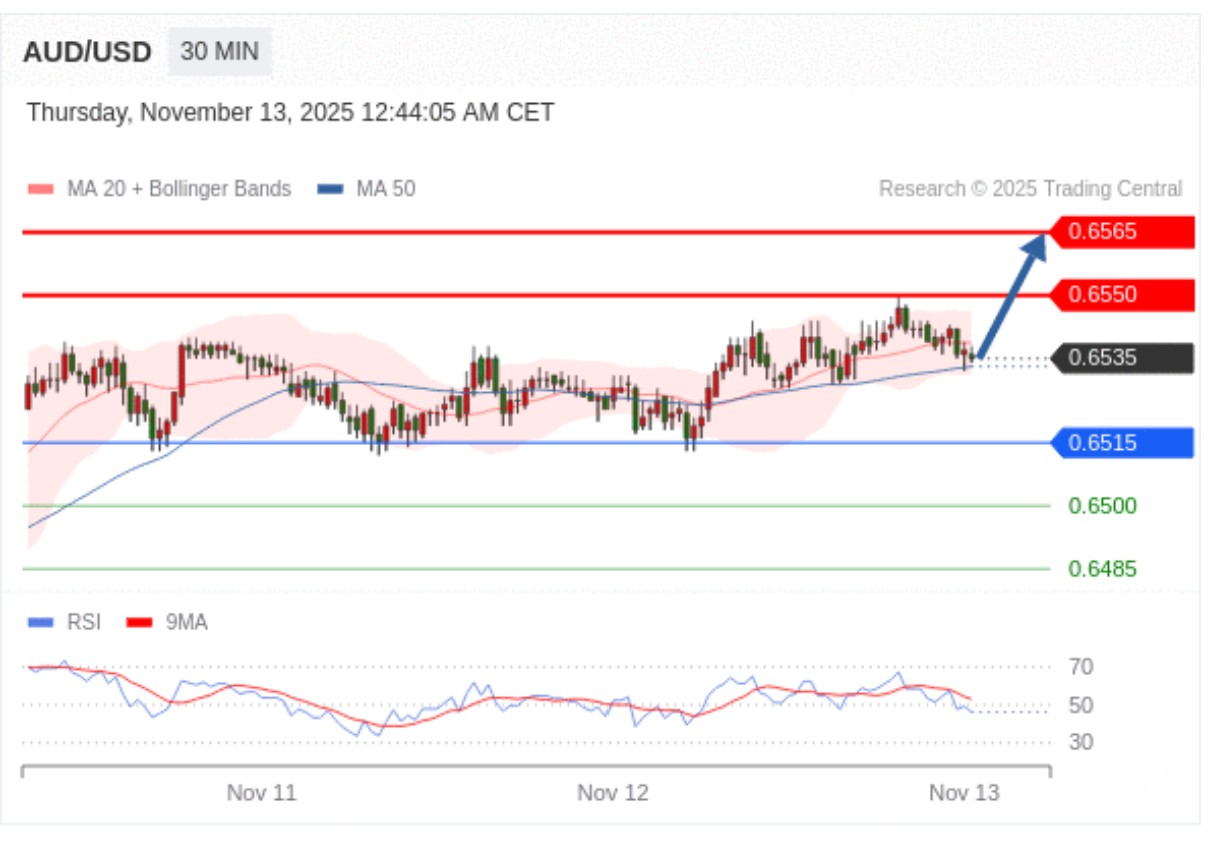Click the 0.6565 red resistance label
The image size is (1212, 852).
click(1121, 232)
